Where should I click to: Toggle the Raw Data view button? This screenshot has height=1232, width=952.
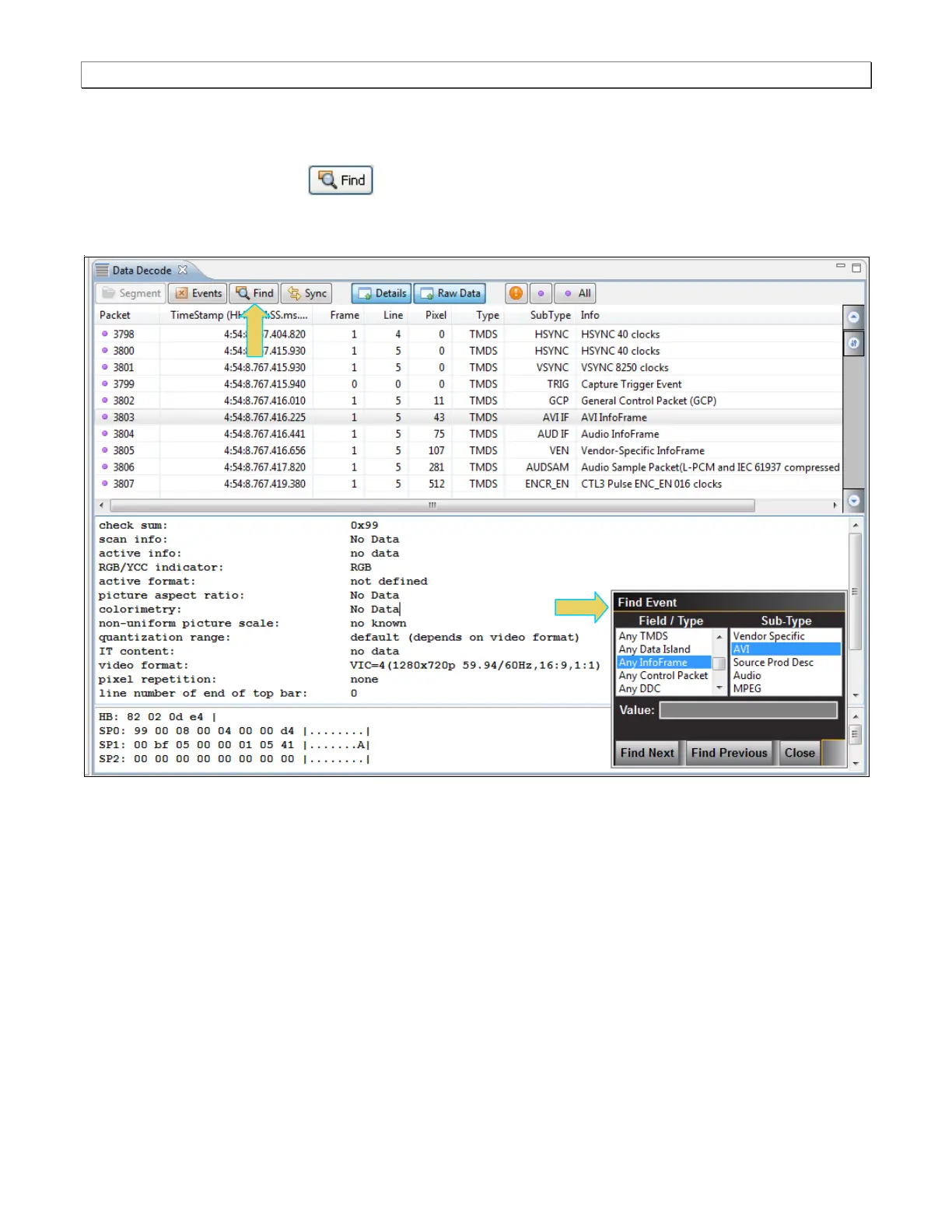pos(450,293)
